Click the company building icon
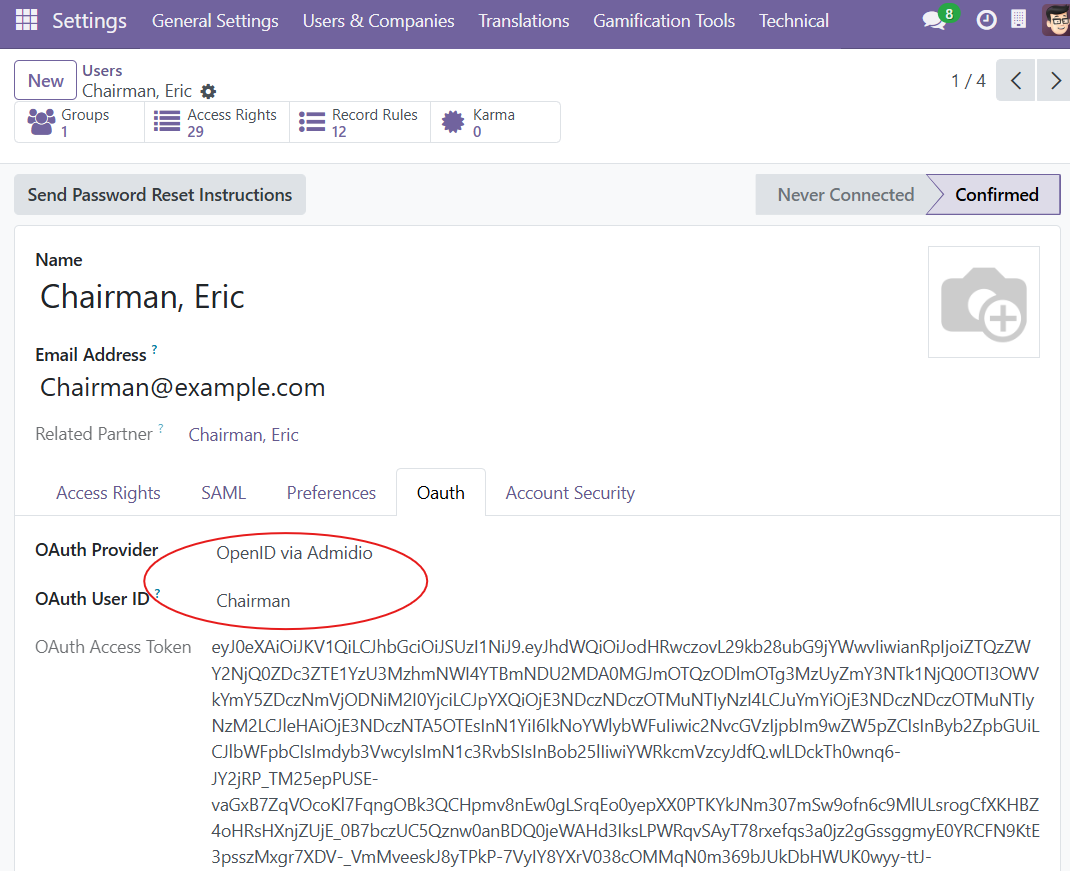The height and width of the screenshot is (871, 1070). coord(1019,21)
